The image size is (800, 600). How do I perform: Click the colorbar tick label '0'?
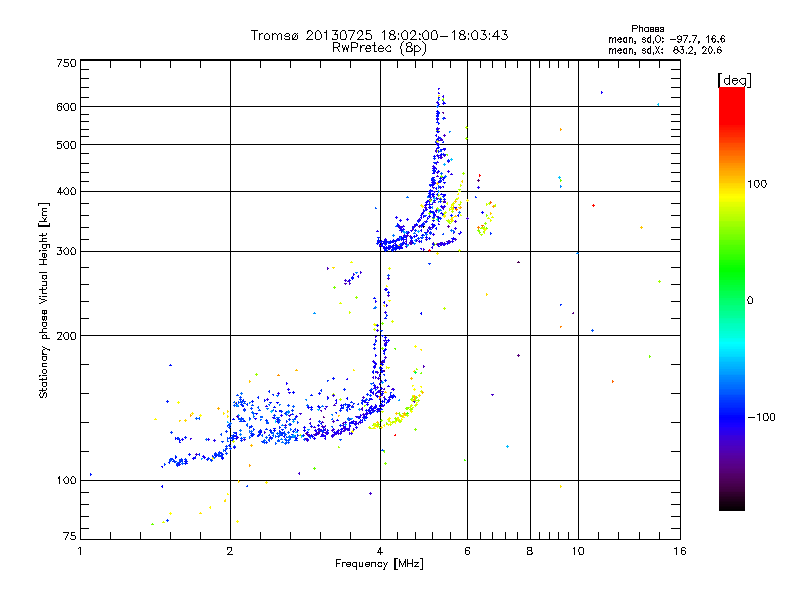[x=749, y=301]
